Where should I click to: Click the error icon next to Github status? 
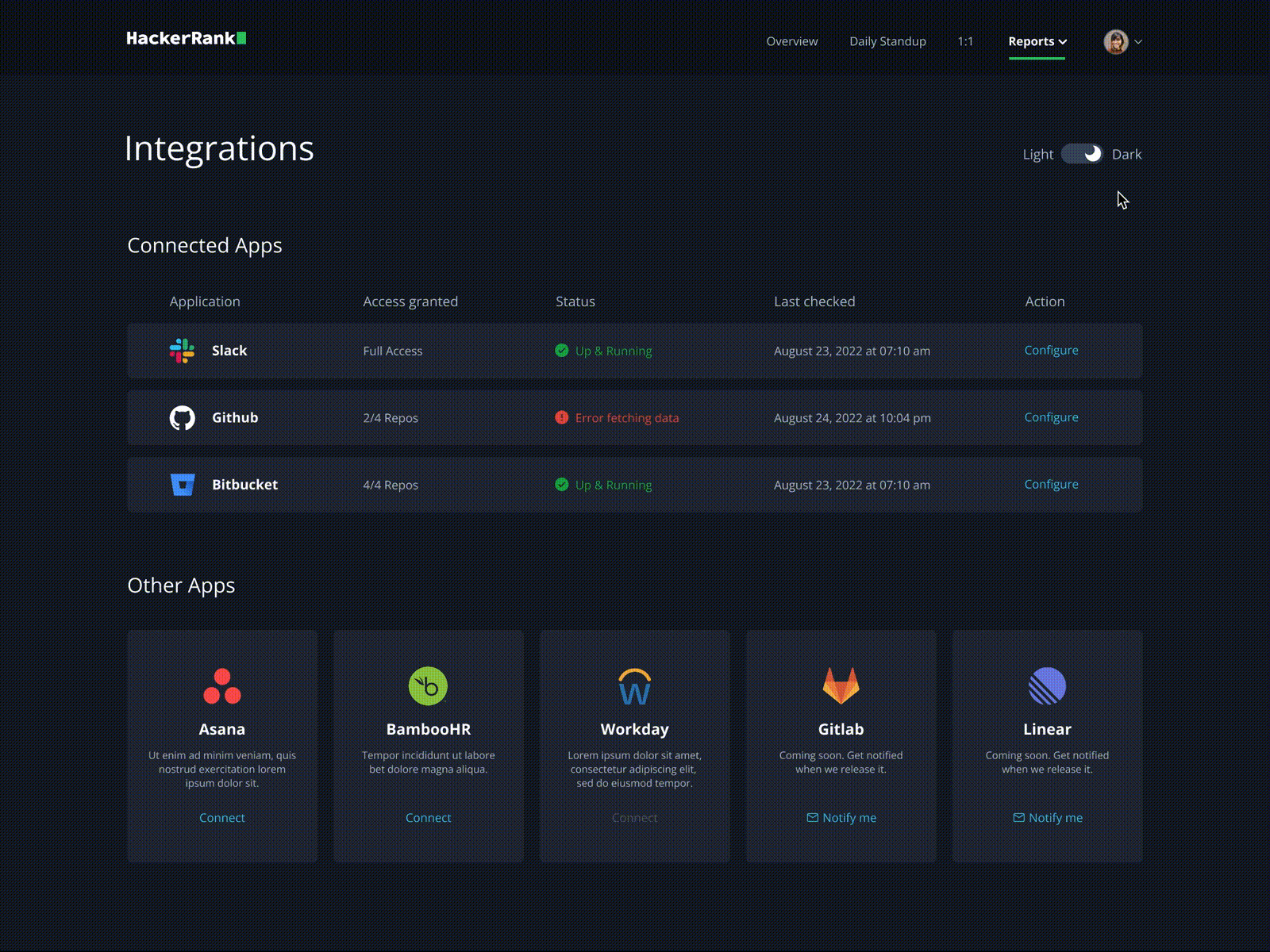coord(562,418)
